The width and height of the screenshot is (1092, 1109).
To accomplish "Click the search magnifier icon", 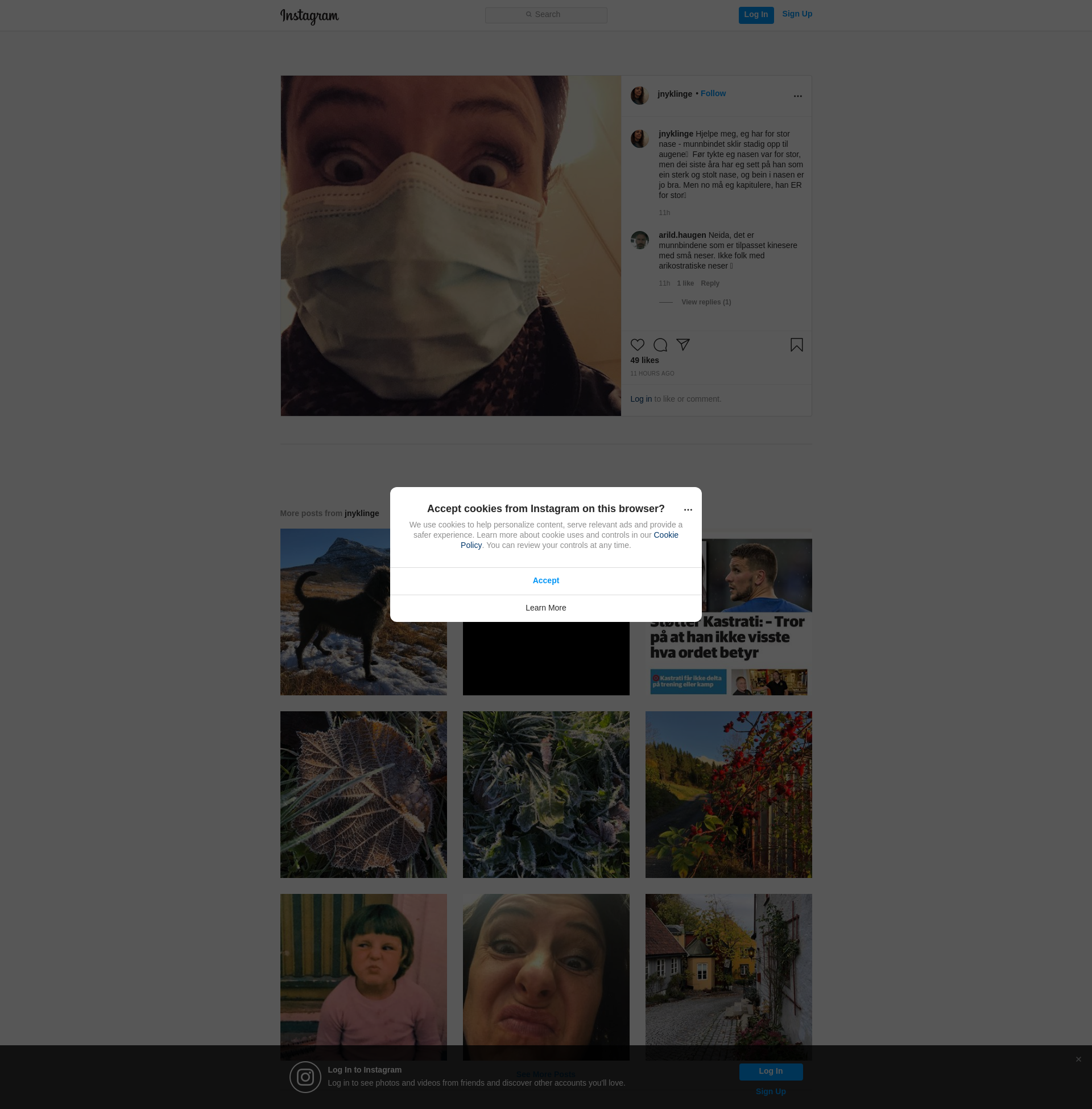I will (x=529, y=14).
